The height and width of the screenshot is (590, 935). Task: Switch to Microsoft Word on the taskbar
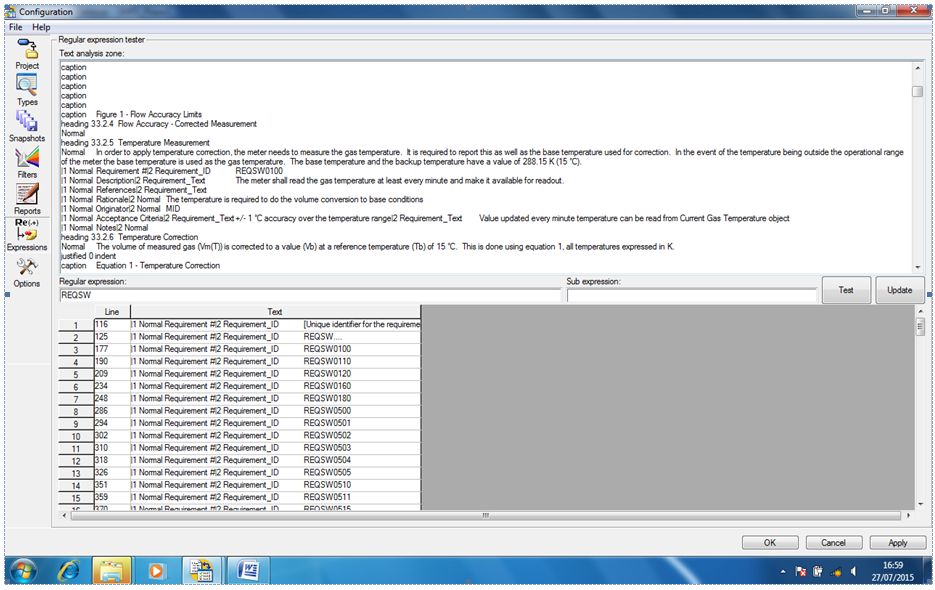(248, 572)
